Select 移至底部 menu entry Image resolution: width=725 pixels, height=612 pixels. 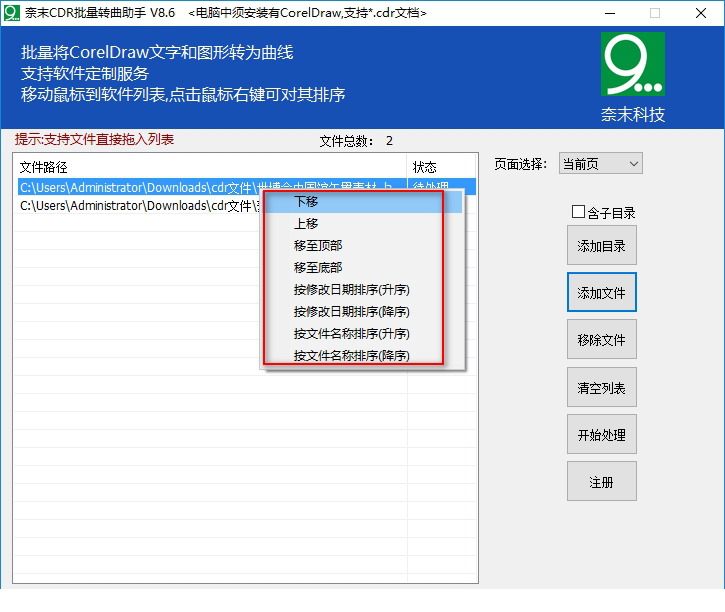[x=363, y=268]
